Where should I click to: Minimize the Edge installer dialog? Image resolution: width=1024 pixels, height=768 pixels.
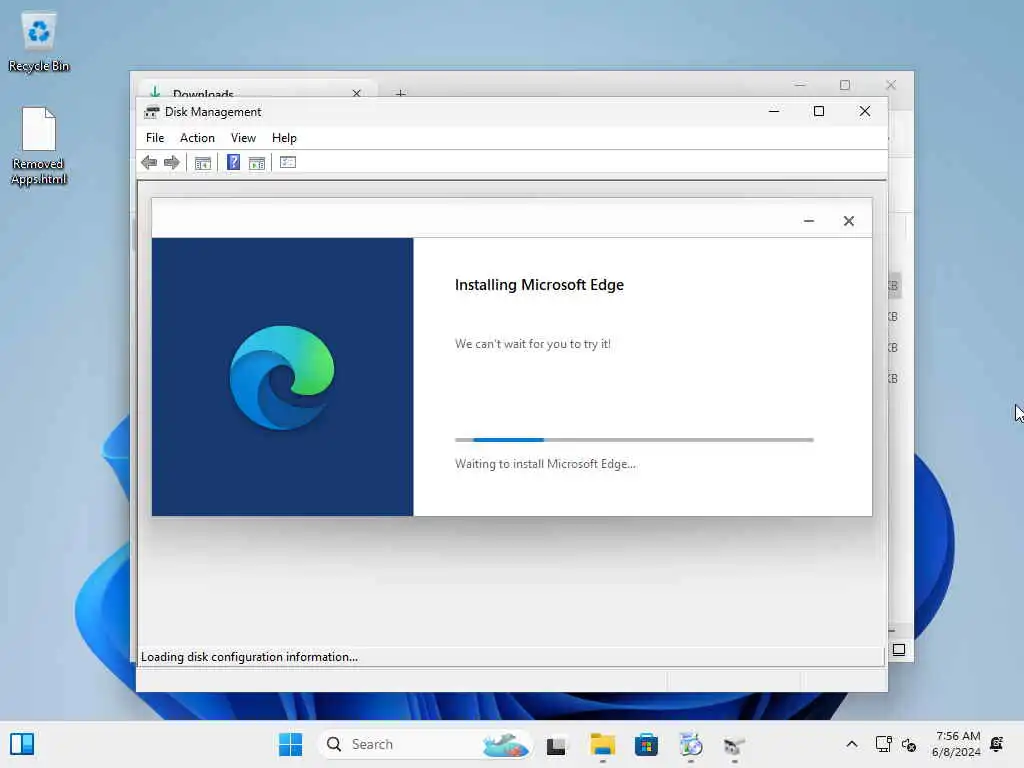(x=808, y=221)
